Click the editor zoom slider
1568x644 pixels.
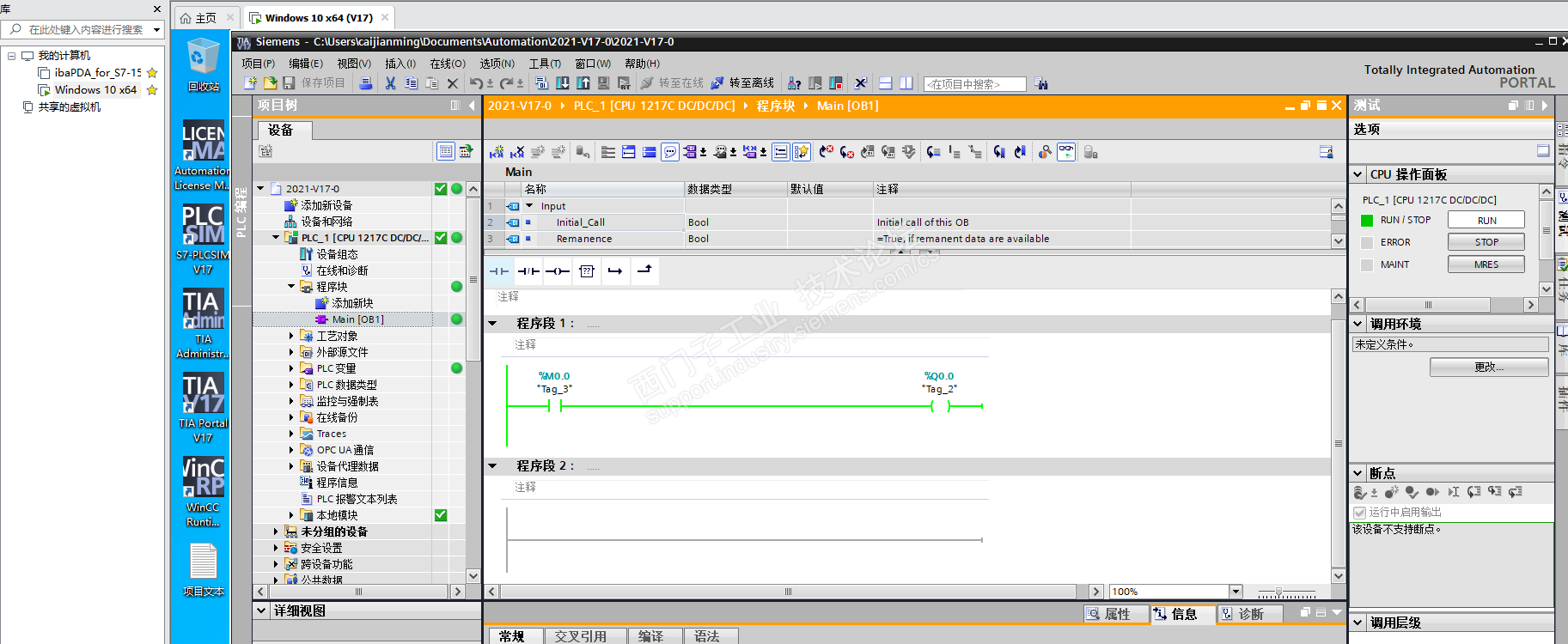coord(1279,592)
